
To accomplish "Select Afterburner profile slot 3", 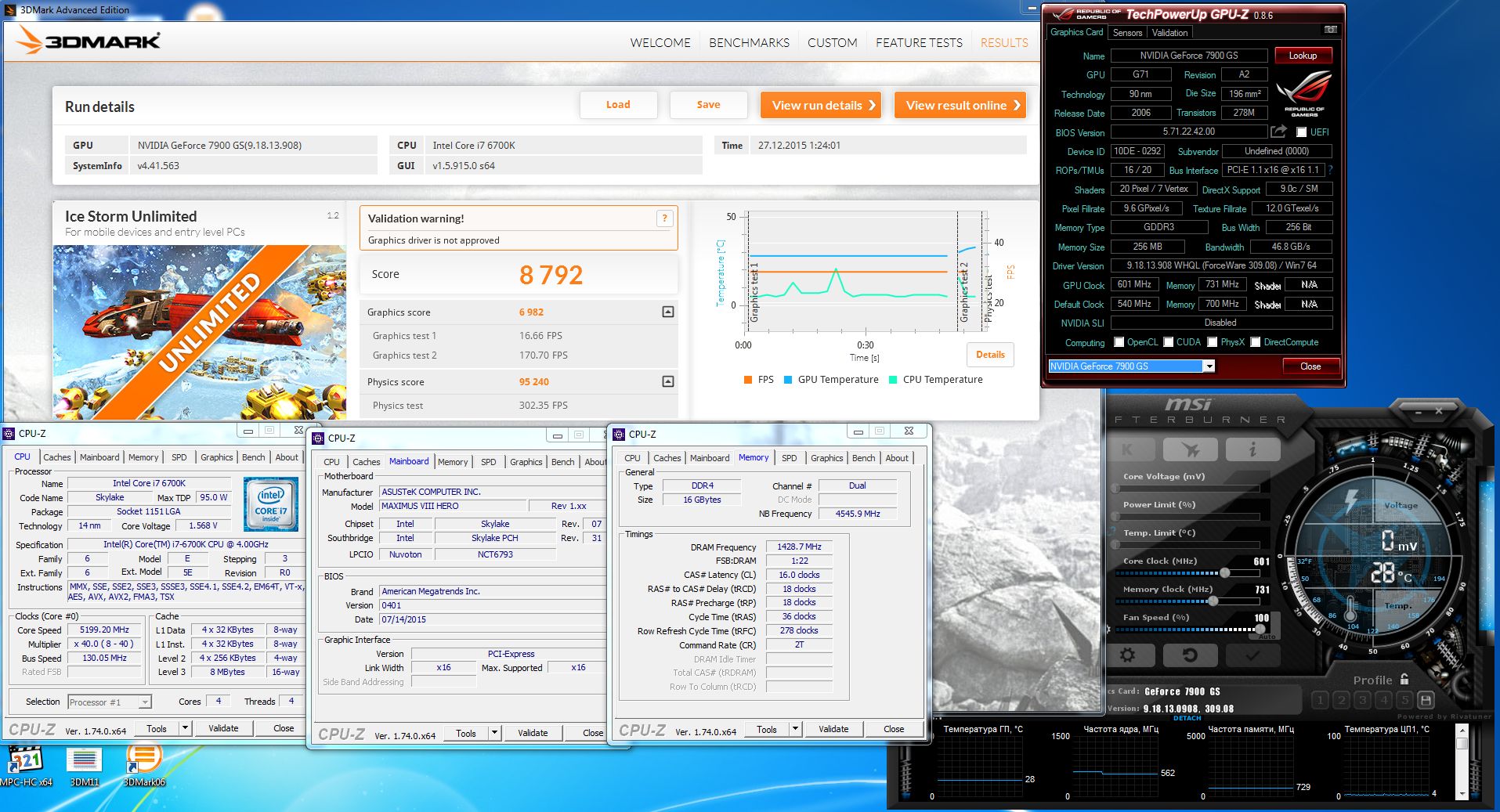I will (1362, 699).
